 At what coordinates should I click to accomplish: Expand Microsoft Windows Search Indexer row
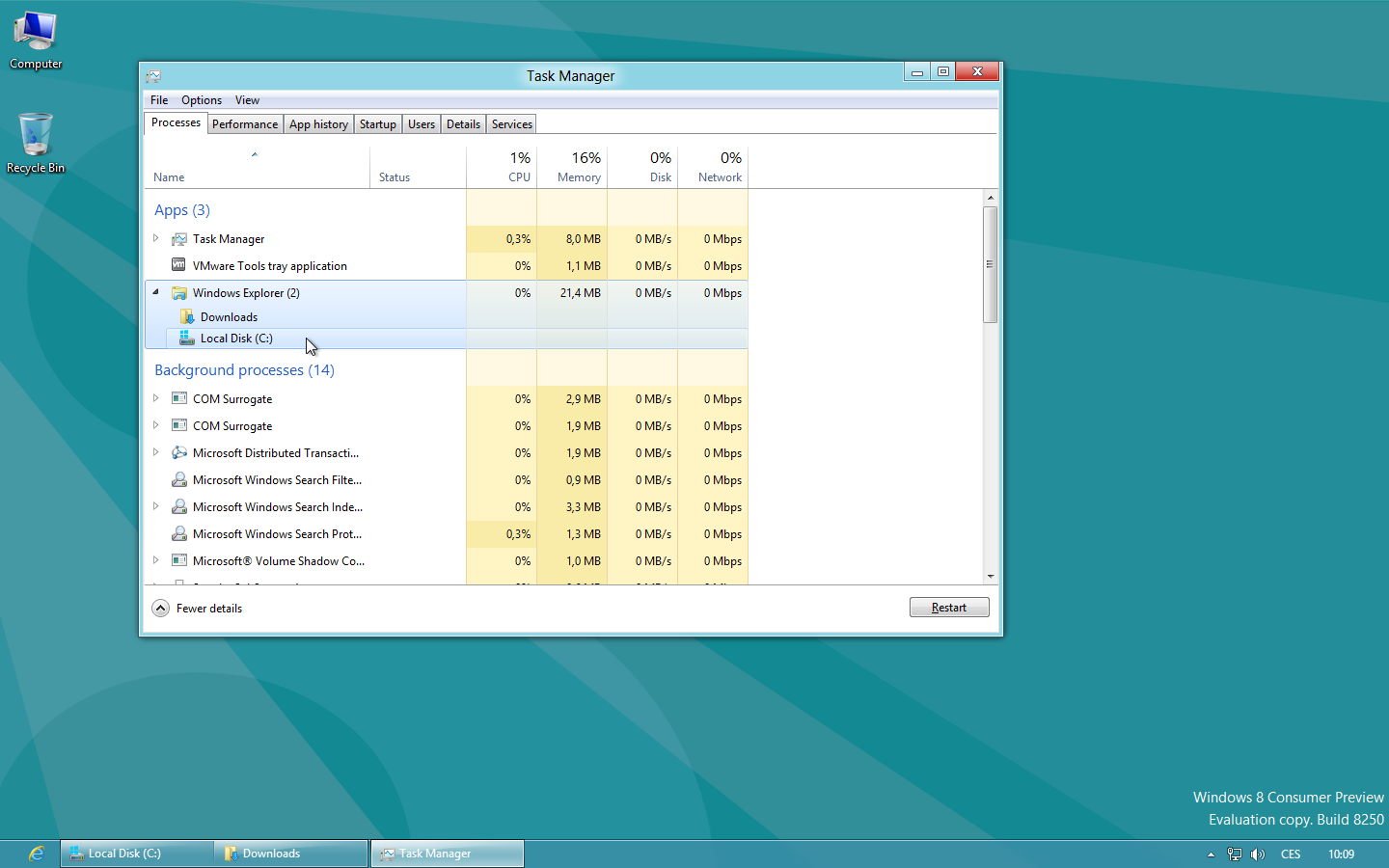[155, 506]
